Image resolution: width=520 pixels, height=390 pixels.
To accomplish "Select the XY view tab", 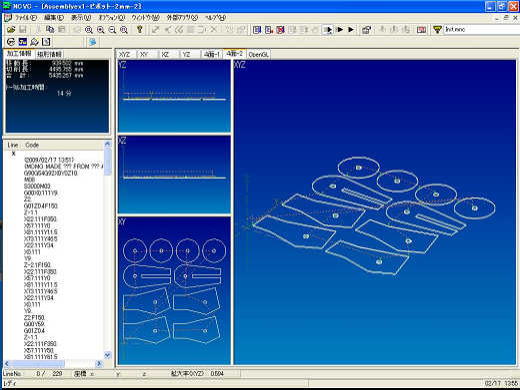I will pos(144,54).
